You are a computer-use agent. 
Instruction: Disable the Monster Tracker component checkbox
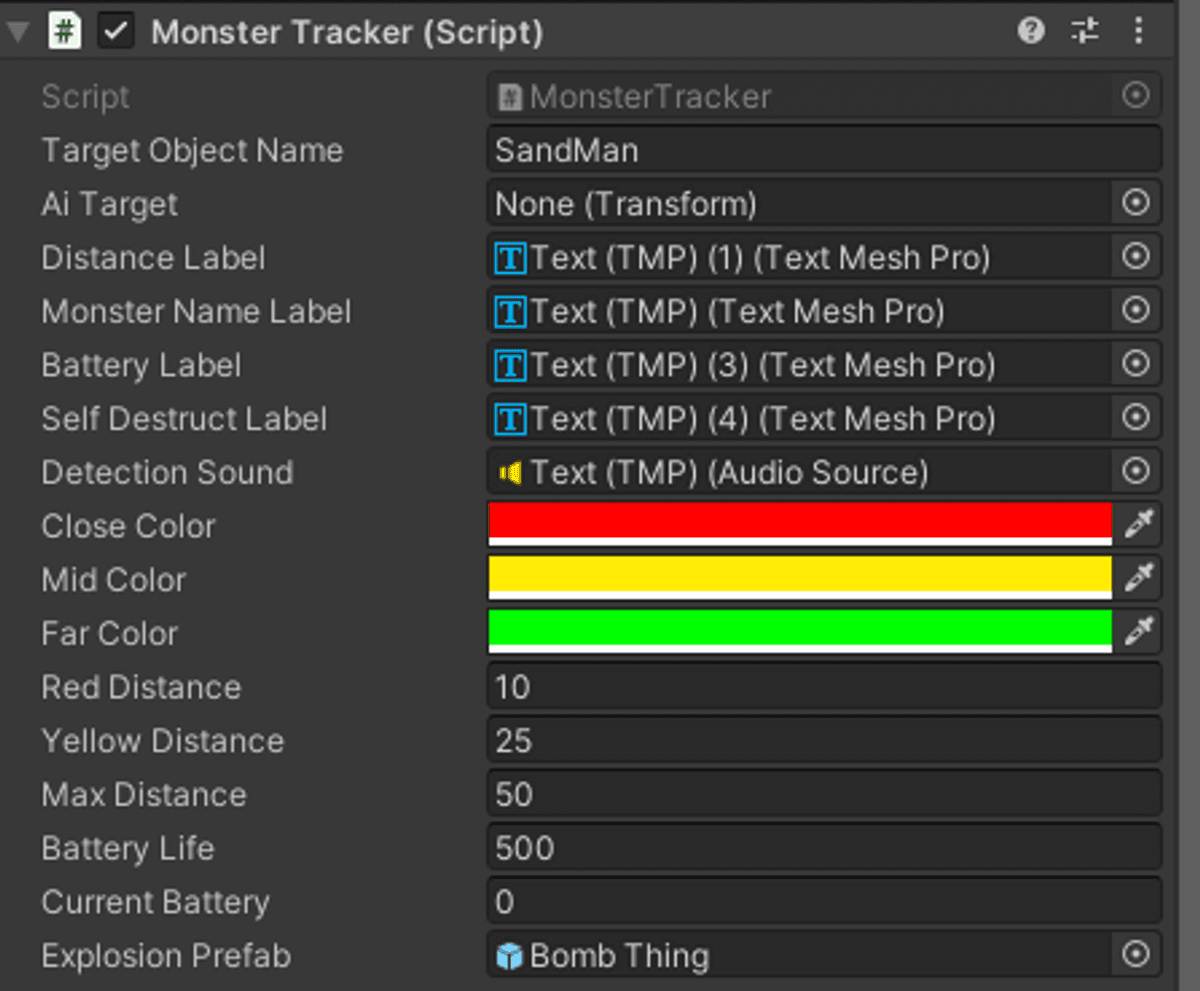click(x=114, y=30)
